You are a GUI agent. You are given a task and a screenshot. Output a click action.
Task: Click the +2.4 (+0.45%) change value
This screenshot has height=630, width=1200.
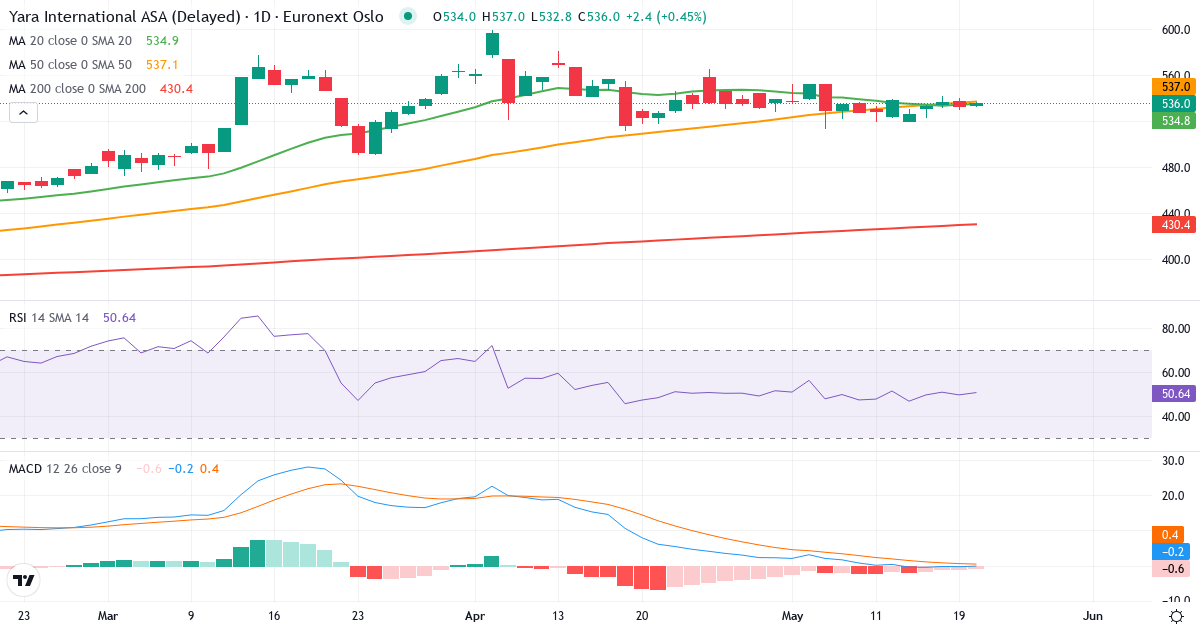coord(666,17)
